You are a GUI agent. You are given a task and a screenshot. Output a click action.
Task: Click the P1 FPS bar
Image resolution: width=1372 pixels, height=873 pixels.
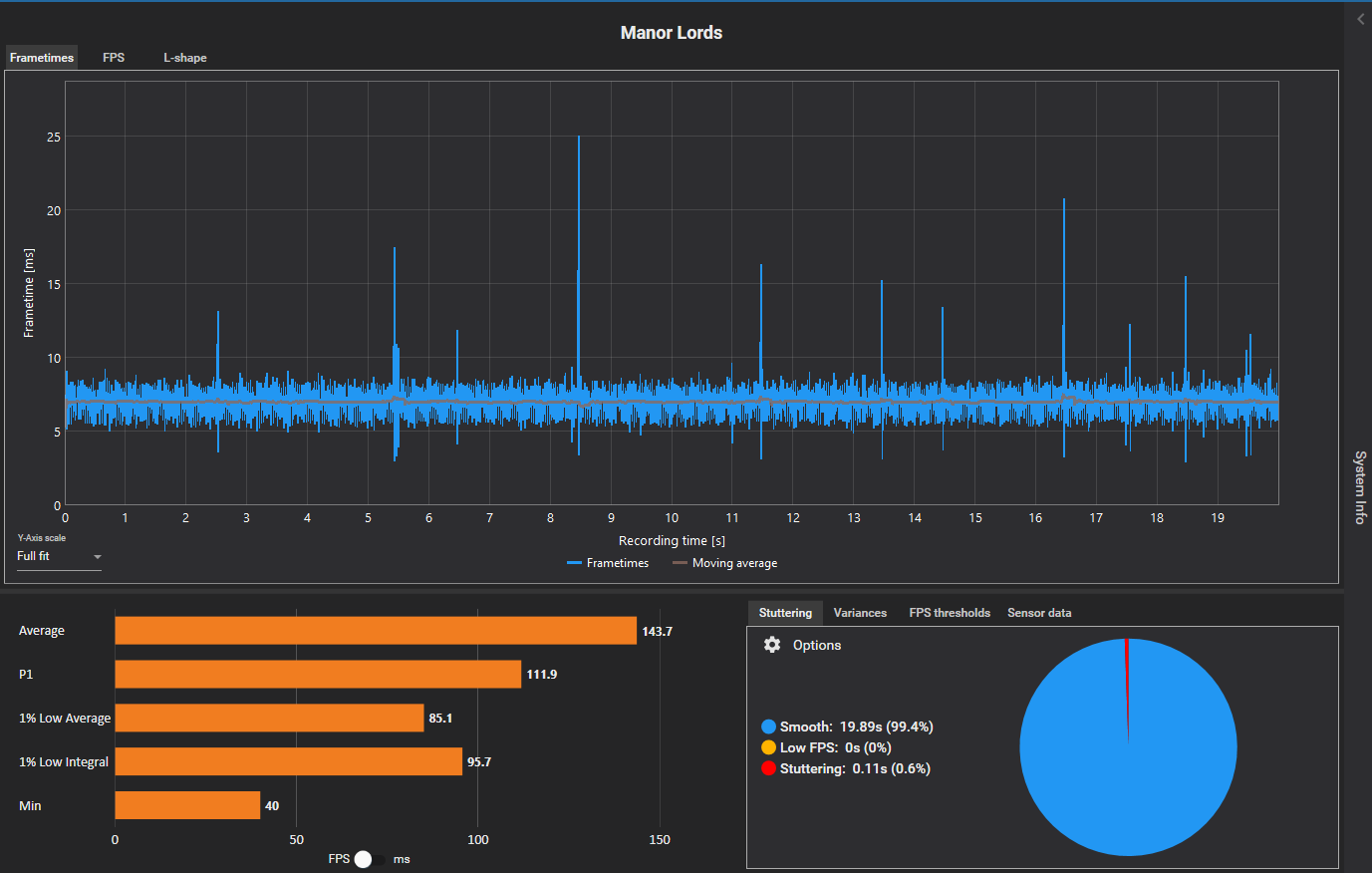point(318,675)
